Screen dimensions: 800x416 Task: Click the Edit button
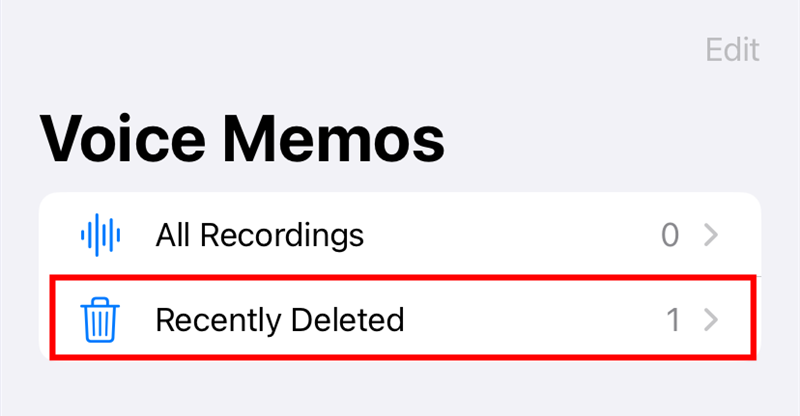[732, 50]
